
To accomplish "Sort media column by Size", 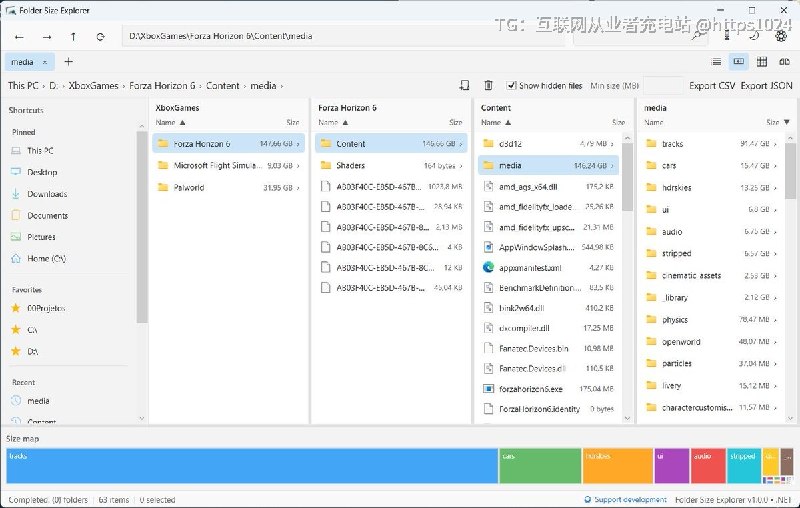I will click(x=778, y=122).
